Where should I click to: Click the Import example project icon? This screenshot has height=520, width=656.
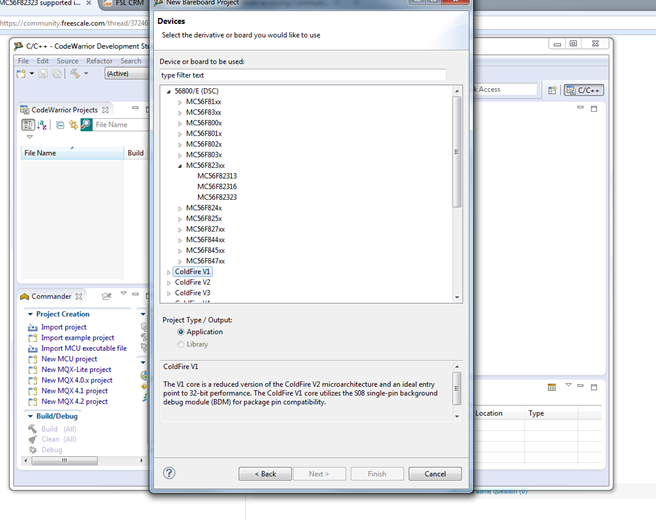(33, 338)
